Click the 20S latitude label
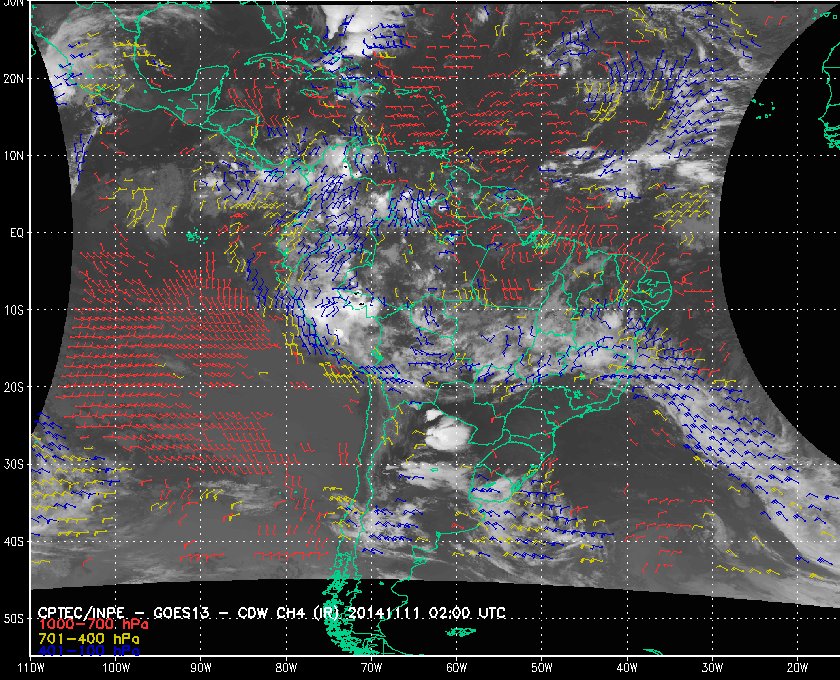840x680 pixels. (13, 387)
